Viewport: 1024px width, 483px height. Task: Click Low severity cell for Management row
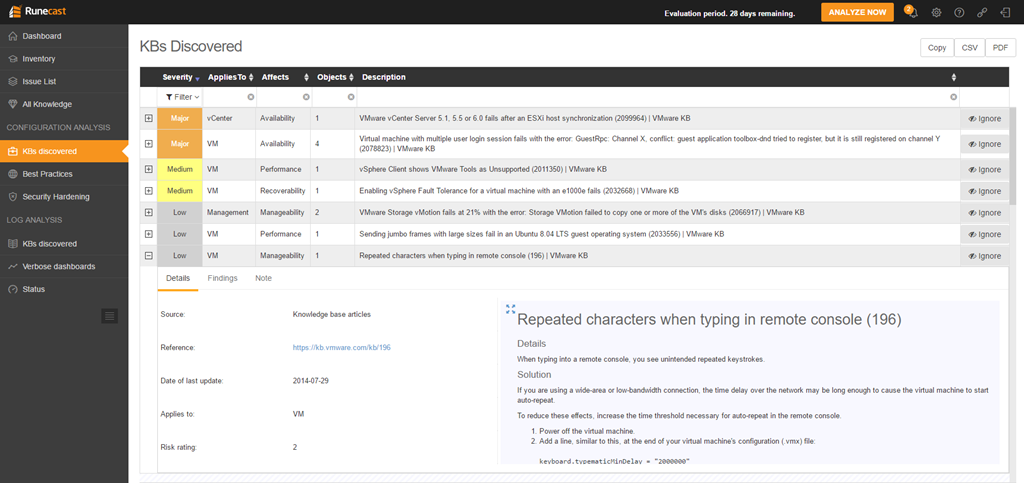pos(180,212)
